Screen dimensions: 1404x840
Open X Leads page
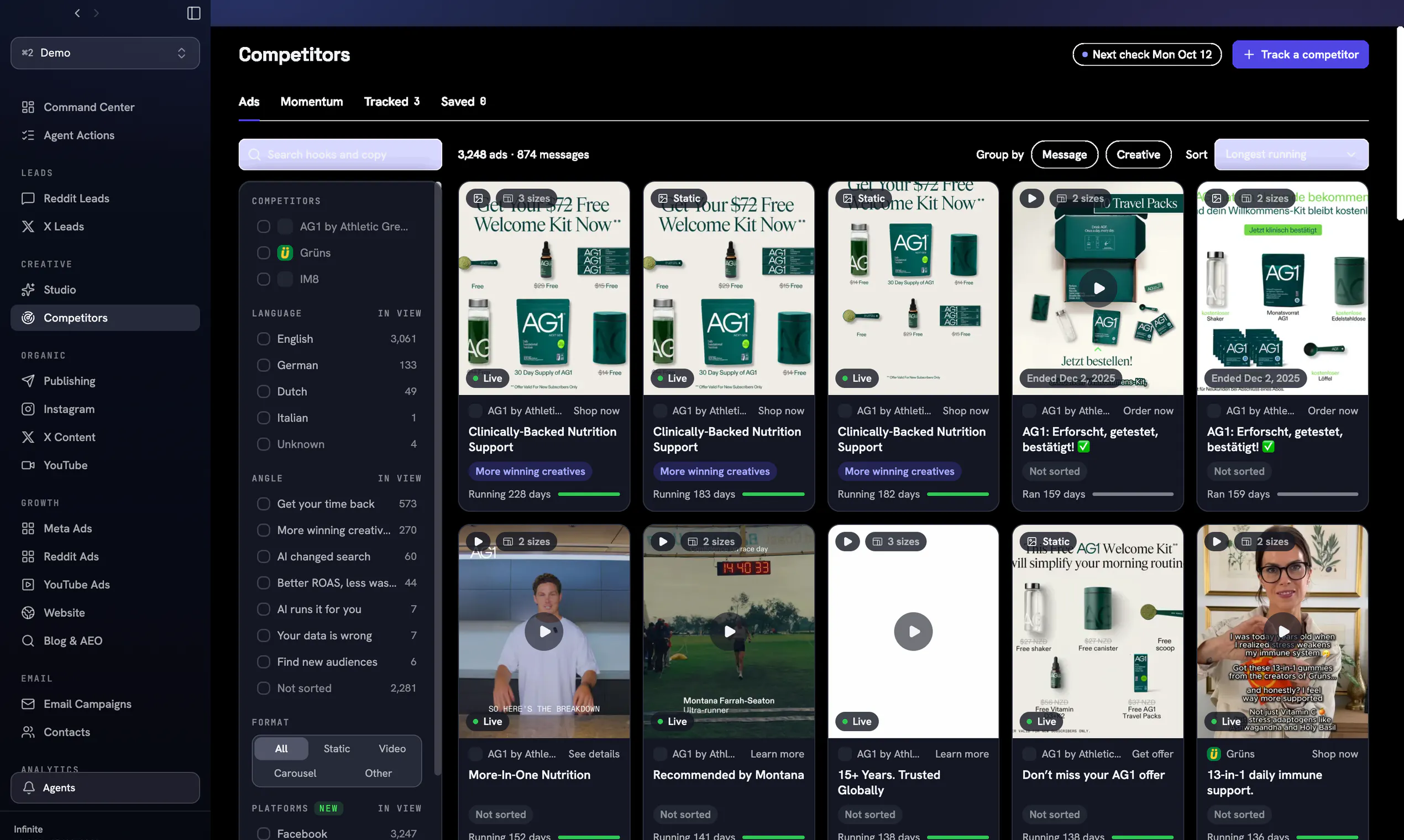coord(104,227)
